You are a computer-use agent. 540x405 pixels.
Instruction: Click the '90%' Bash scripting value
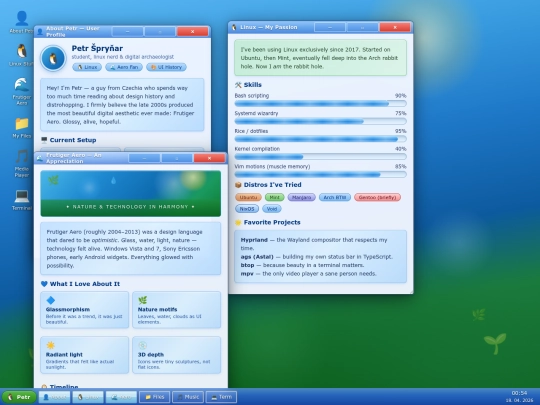click(401, 96)
